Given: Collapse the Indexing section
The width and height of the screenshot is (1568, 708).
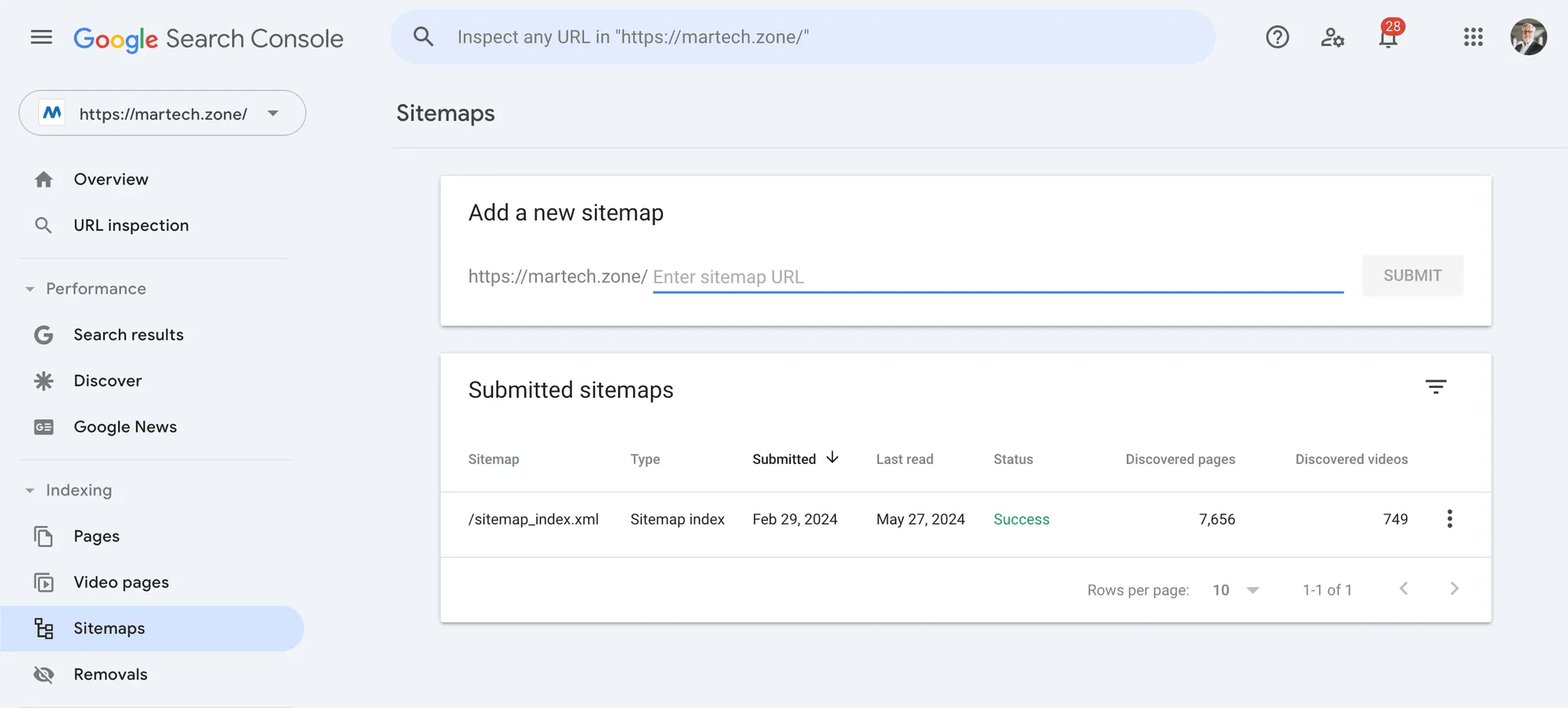Looking at the screenshot, I should [30, 491].
